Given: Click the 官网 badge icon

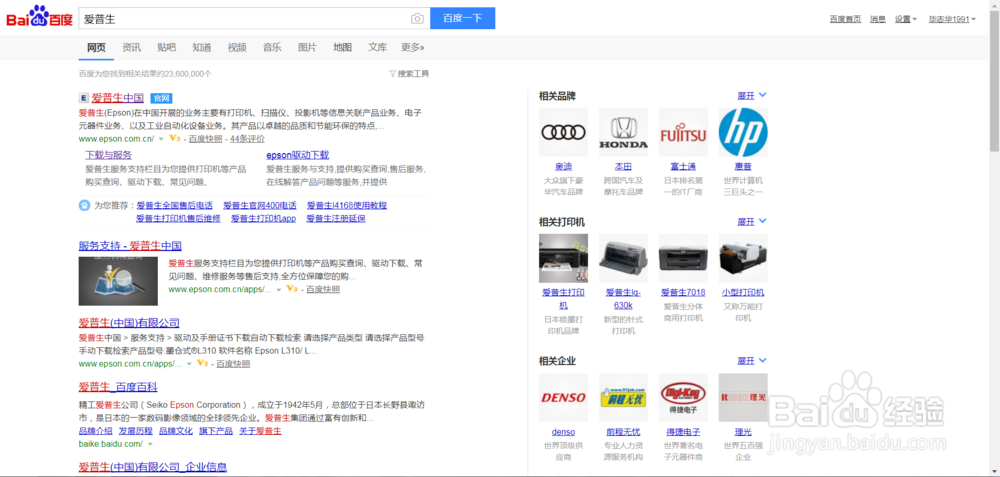Looking at the screenshot, I should (x=161, y=98).
